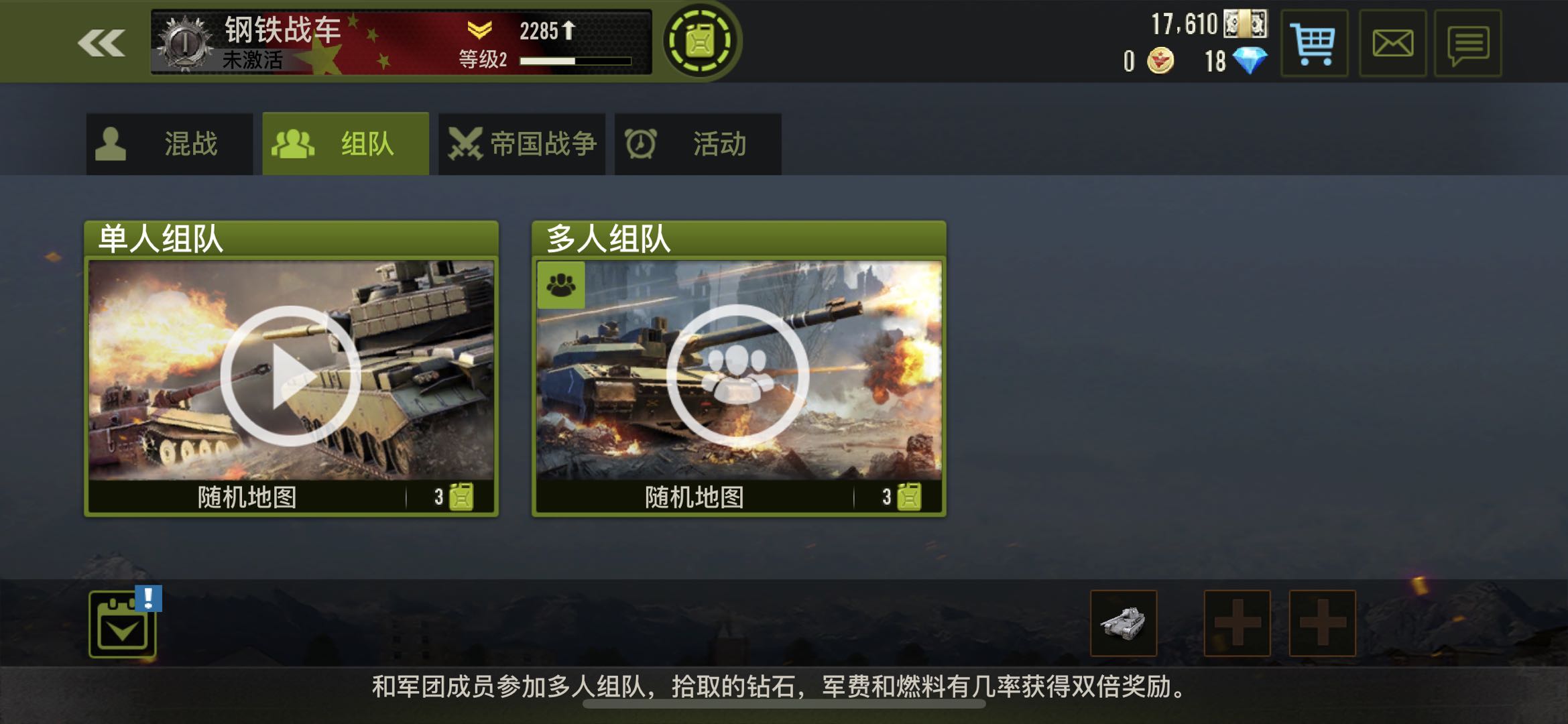Viewport: 1568px width, 724px height.
Task: Add a teammate in the second plus slot
Action: [x=1323, y=623]
